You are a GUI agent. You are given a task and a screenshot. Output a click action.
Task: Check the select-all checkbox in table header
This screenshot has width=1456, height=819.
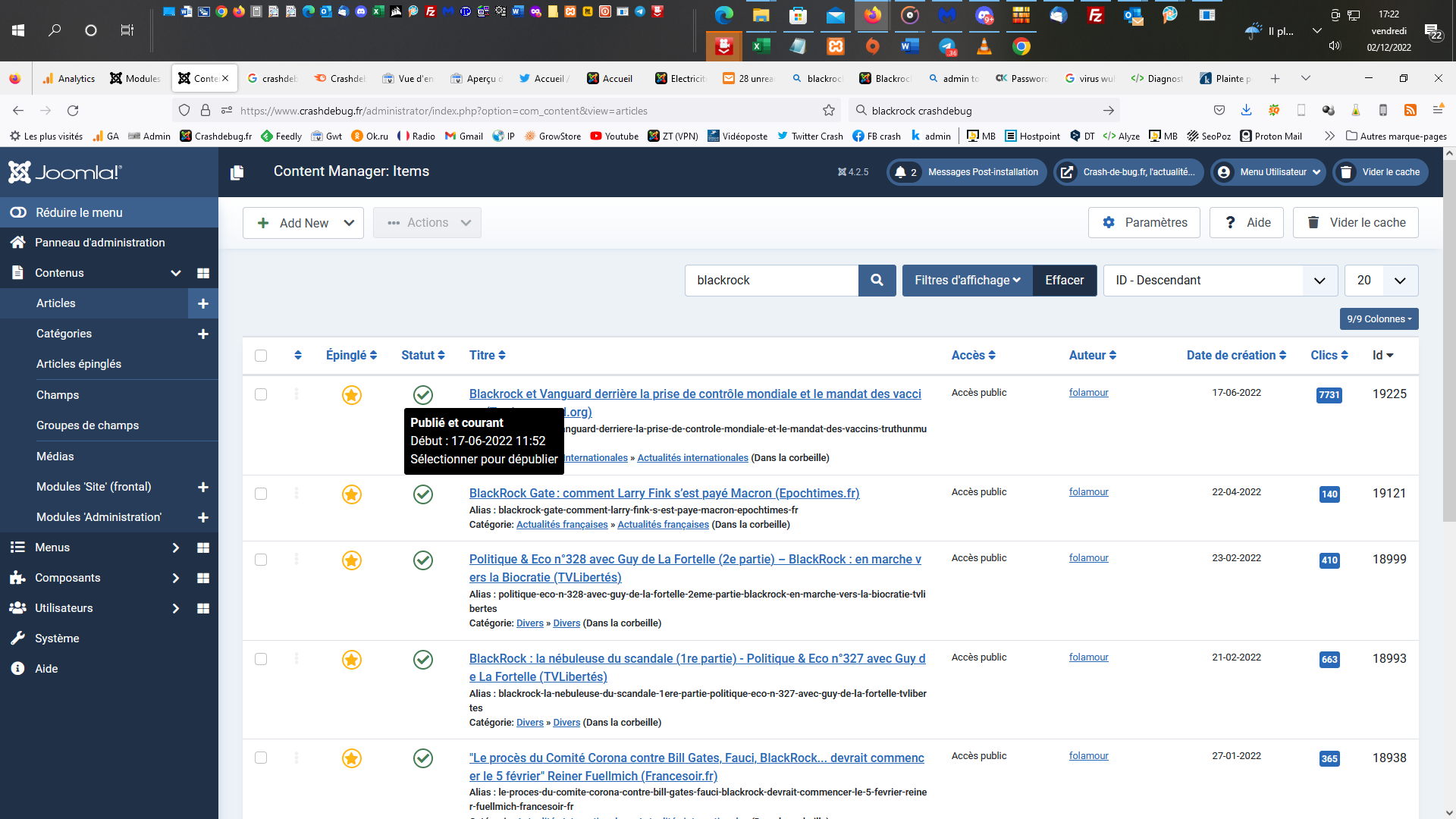261,356
